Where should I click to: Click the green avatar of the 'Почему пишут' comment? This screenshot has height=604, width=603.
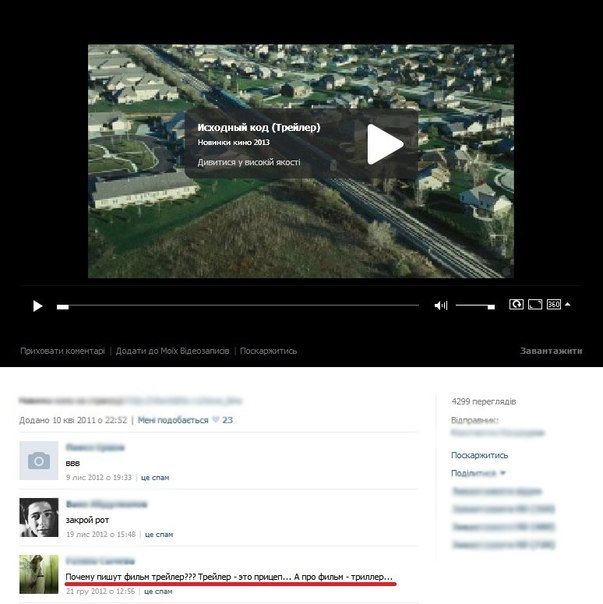pos(39,574)
